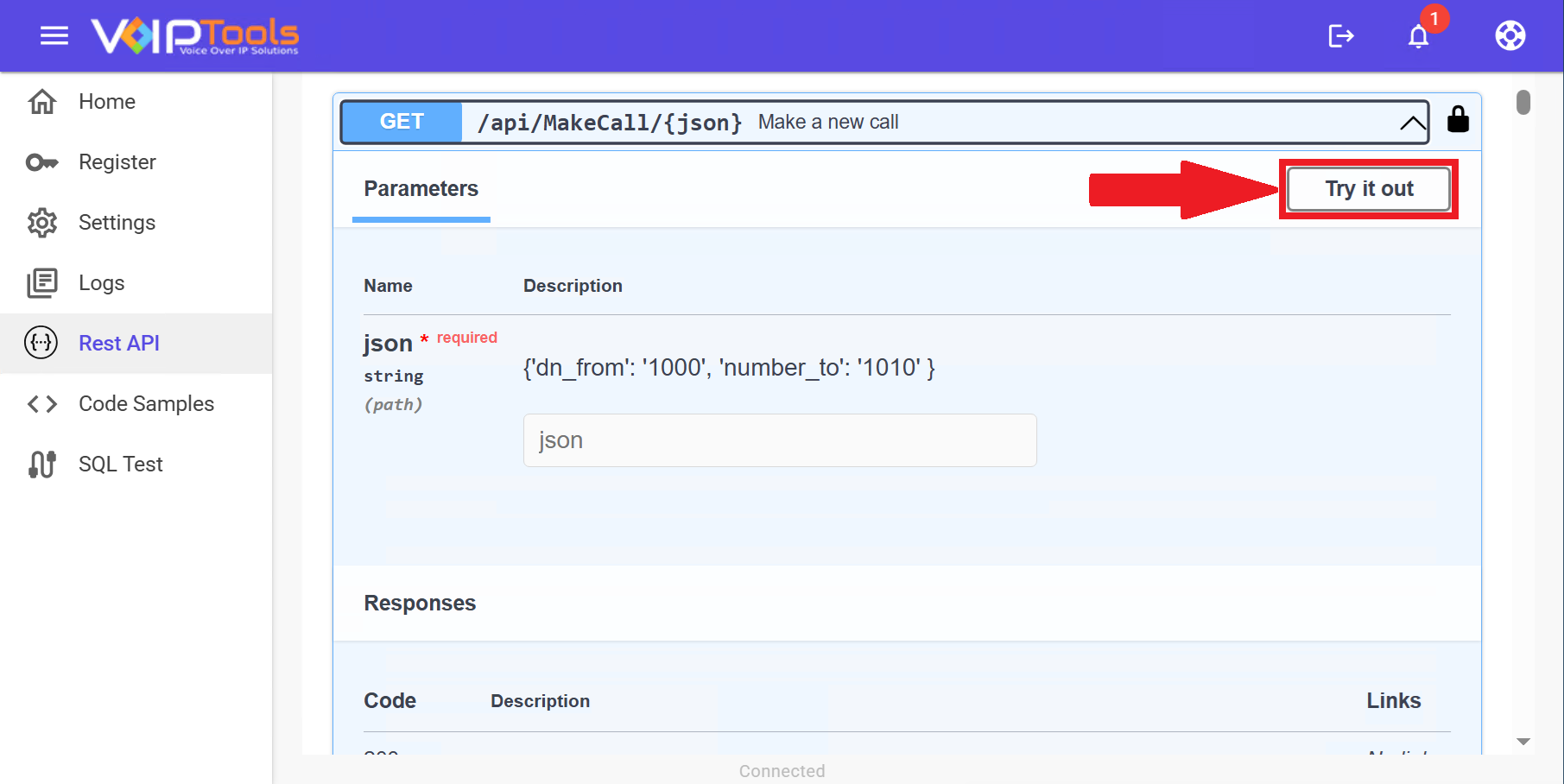Image resolution: width=1564 pixels, height=784 pixels.
Task: Click the SQL Test icon
Action: pos(42,465)
